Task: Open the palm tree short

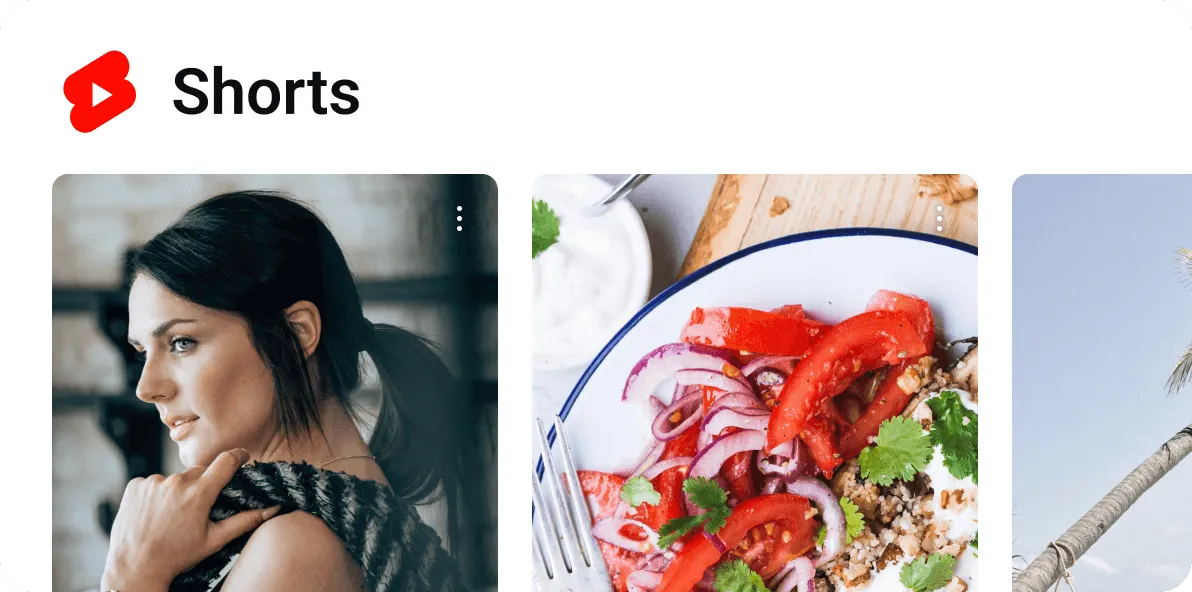Action: [1102, 383]
